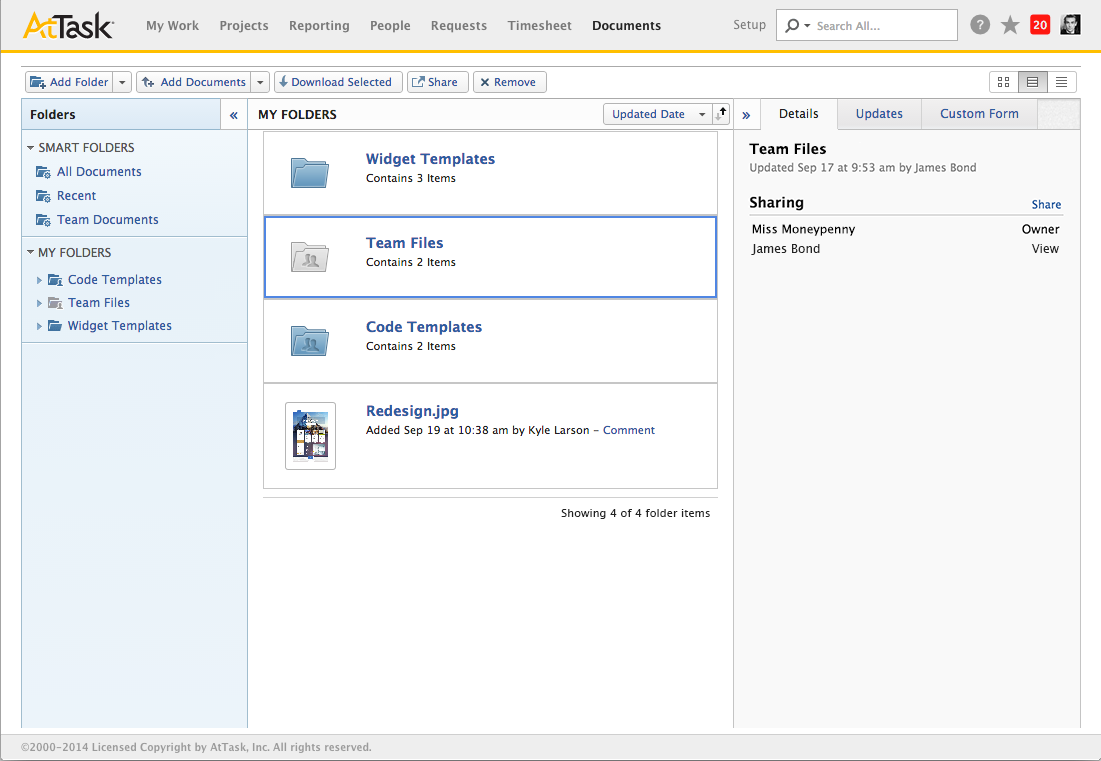
Task: Click the Add Documents button
Action: pyautogui.click(x=195, y=82)
